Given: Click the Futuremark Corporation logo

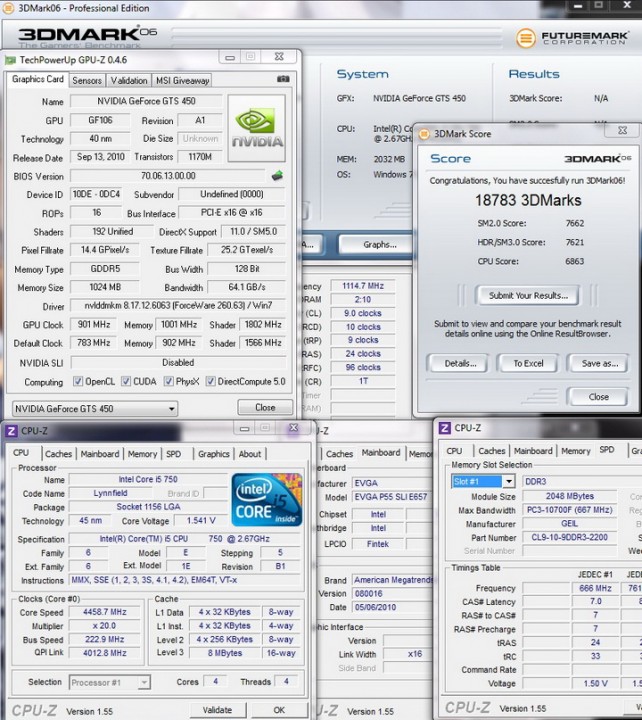Looking at the screenshot, I should 573,38.
